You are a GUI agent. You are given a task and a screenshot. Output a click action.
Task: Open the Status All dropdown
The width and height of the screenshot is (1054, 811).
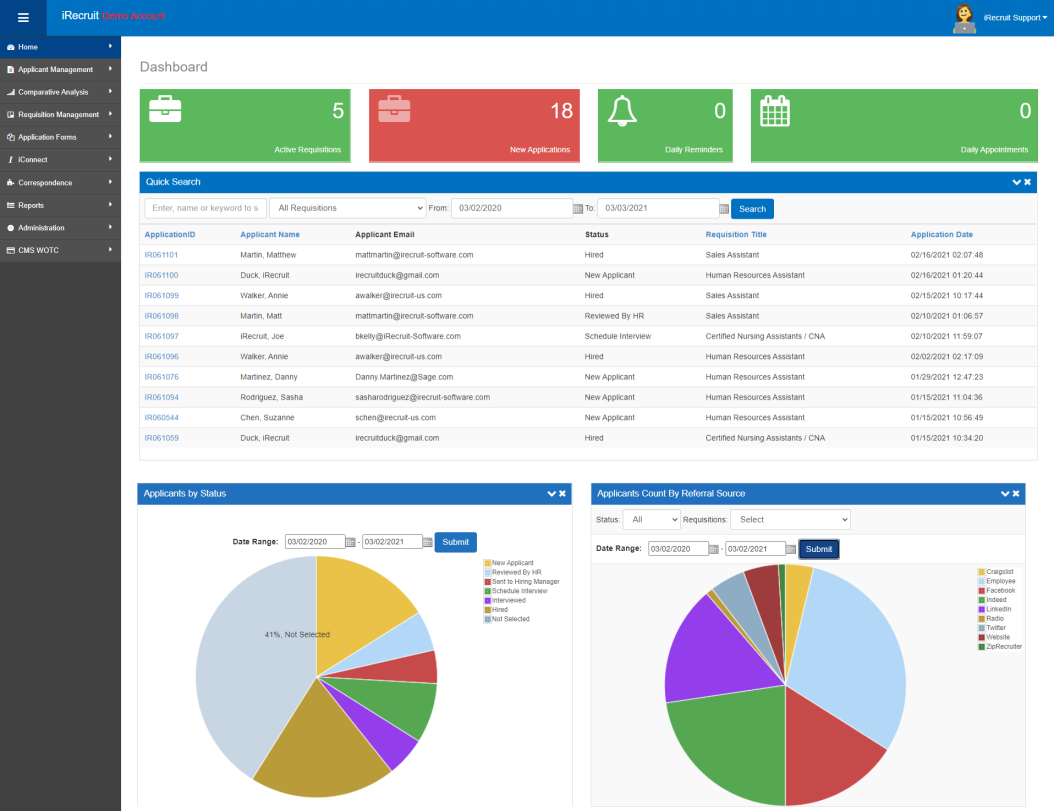[x=652, y=520]
